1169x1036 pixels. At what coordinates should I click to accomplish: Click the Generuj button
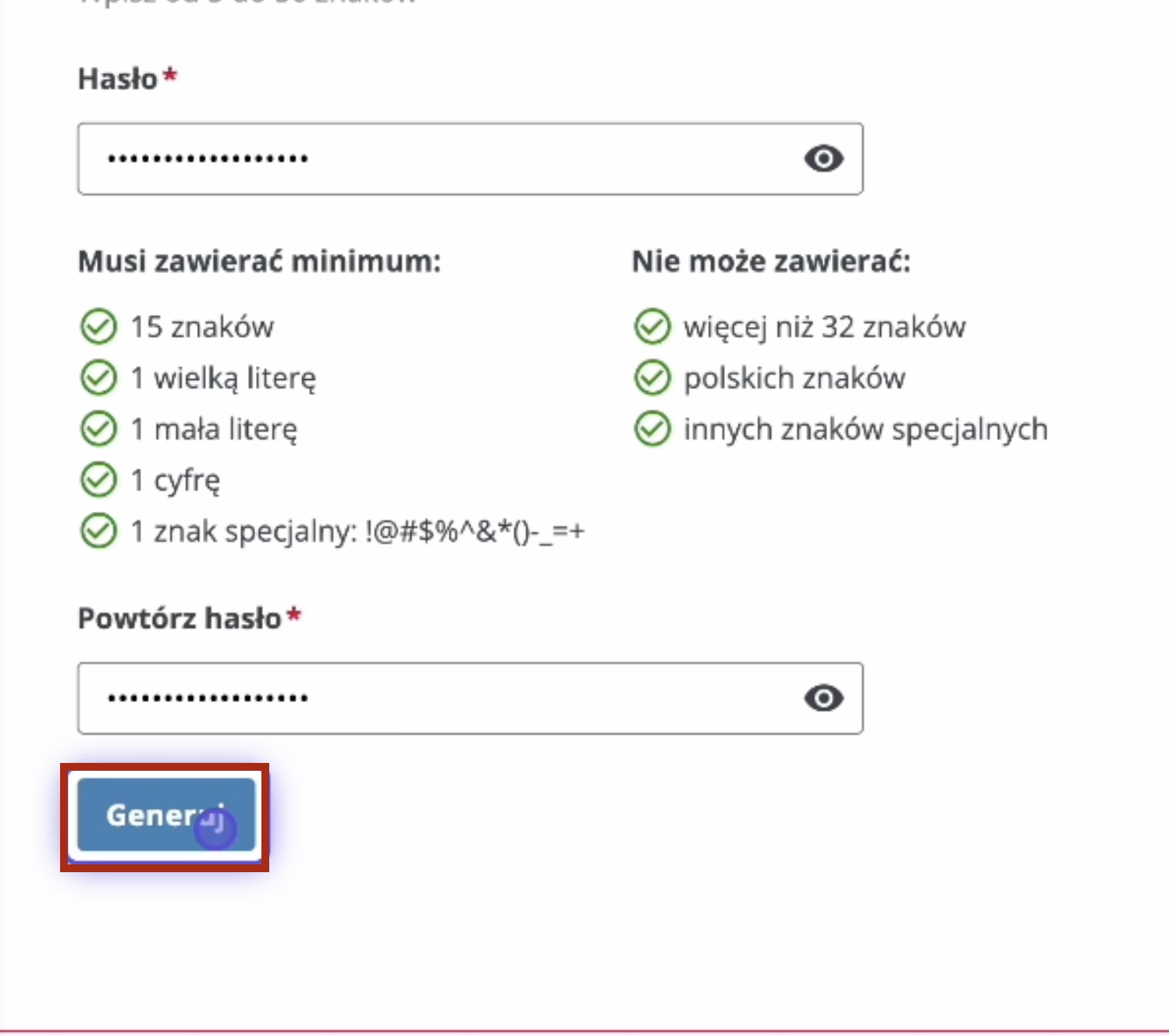[165, 815]
